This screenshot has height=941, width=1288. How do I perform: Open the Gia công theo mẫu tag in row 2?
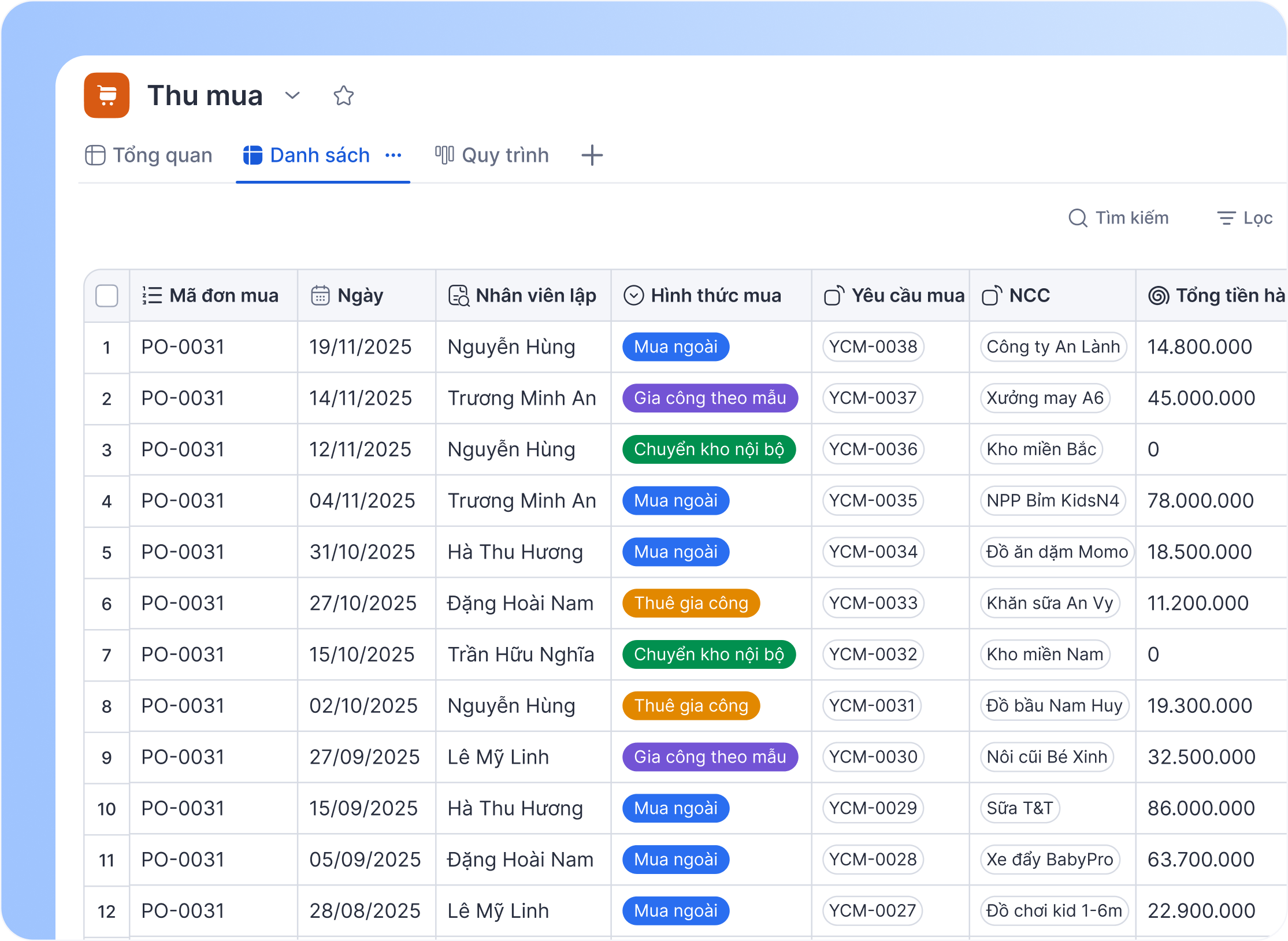tap(710, 398)
